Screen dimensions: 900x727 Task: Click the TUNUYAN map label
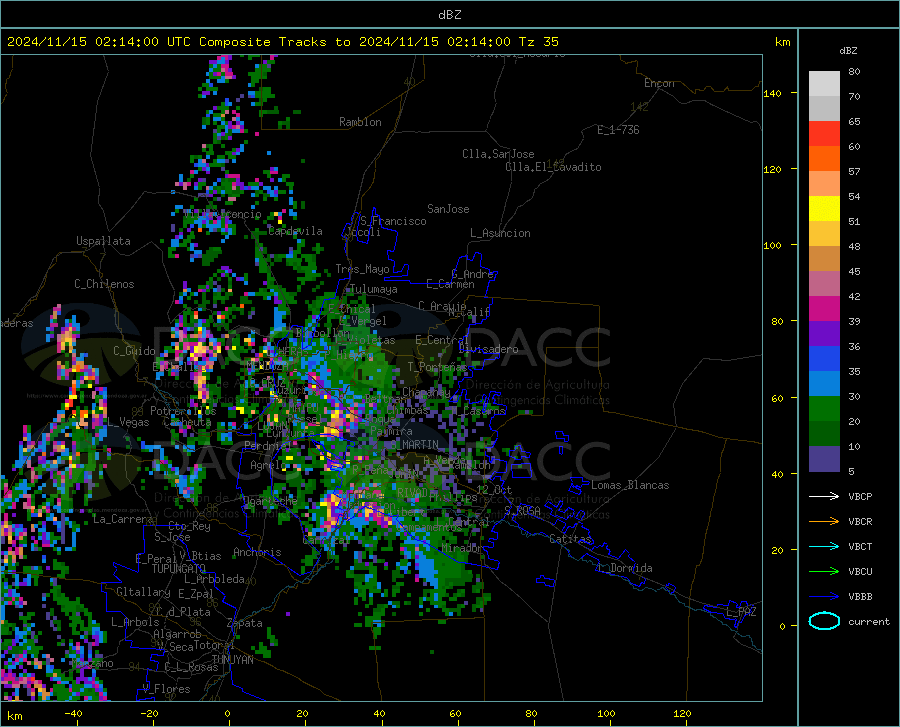[232, 659]
